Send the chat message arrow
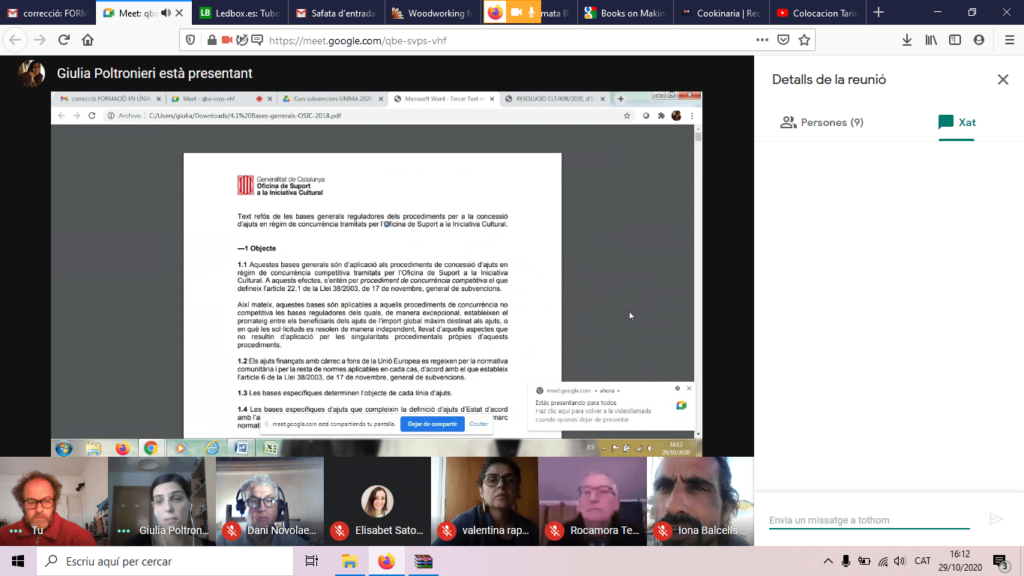Image resolution: width=1024 pixels, height=576 pixels. [996, 519]
